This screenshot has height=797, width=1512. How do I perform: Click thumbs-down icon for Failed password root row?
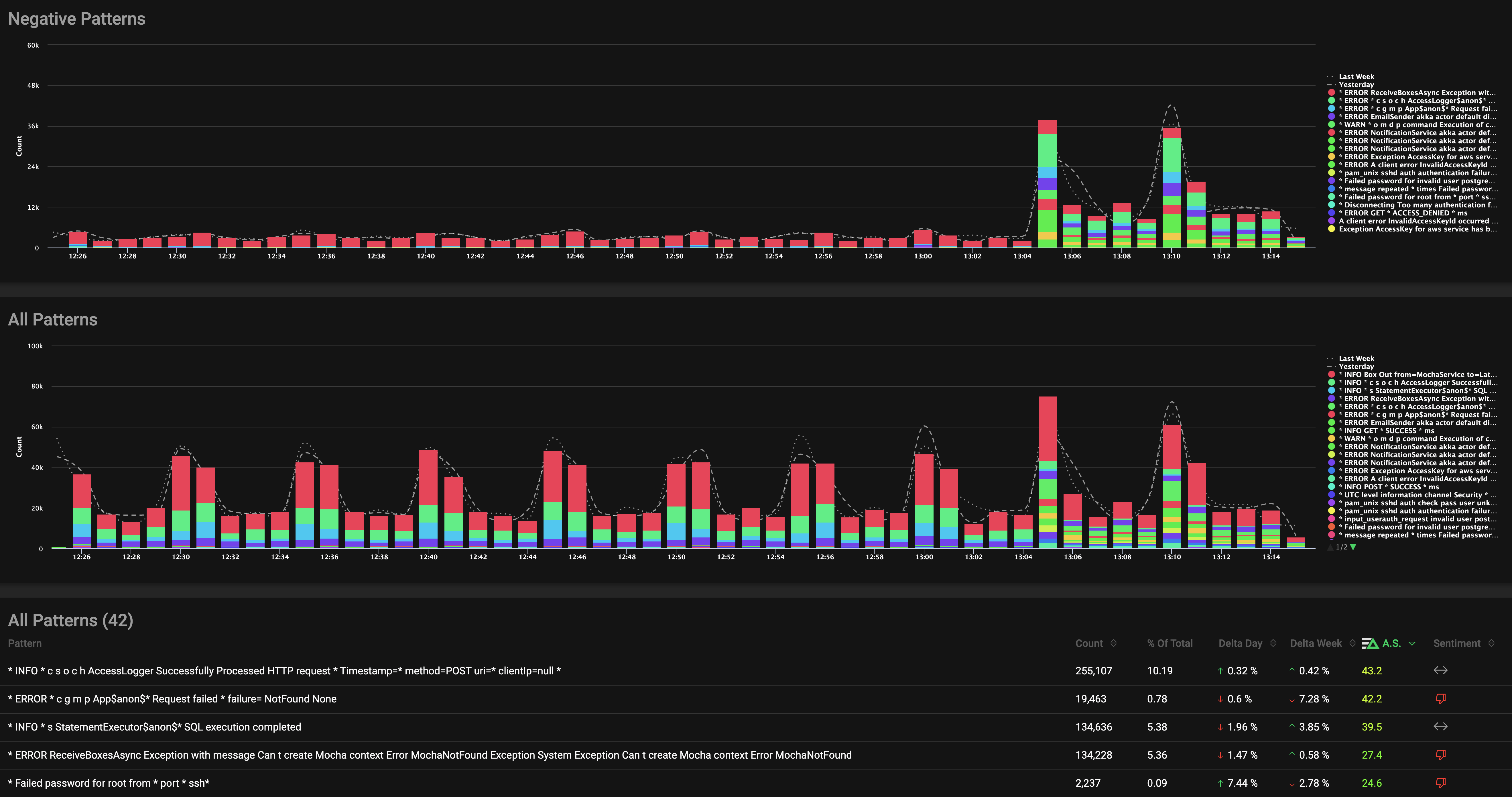[x=1440, y=782]
